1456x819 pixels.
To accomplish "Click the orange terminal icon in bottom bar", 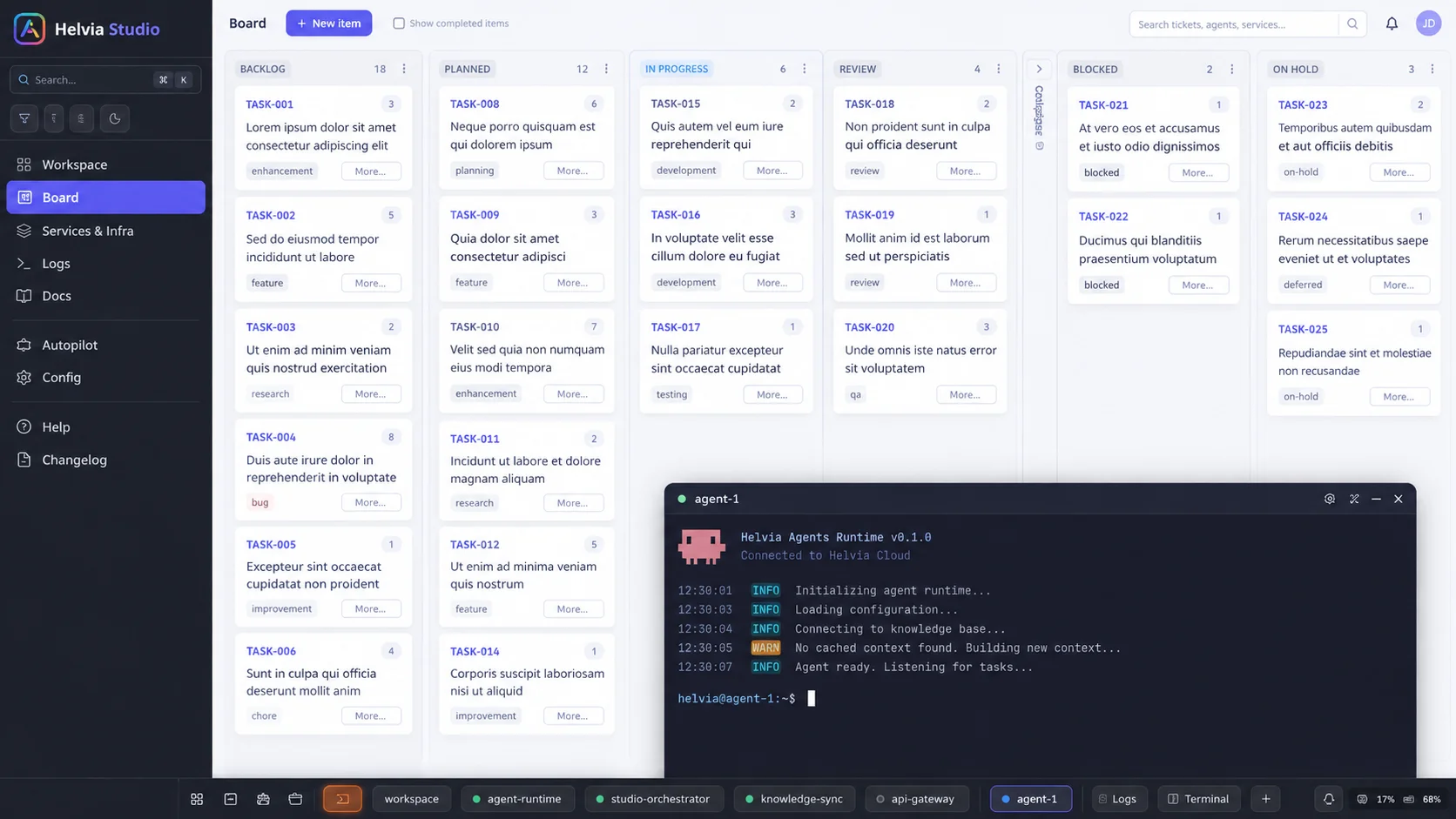I will [x=342, y=799].
